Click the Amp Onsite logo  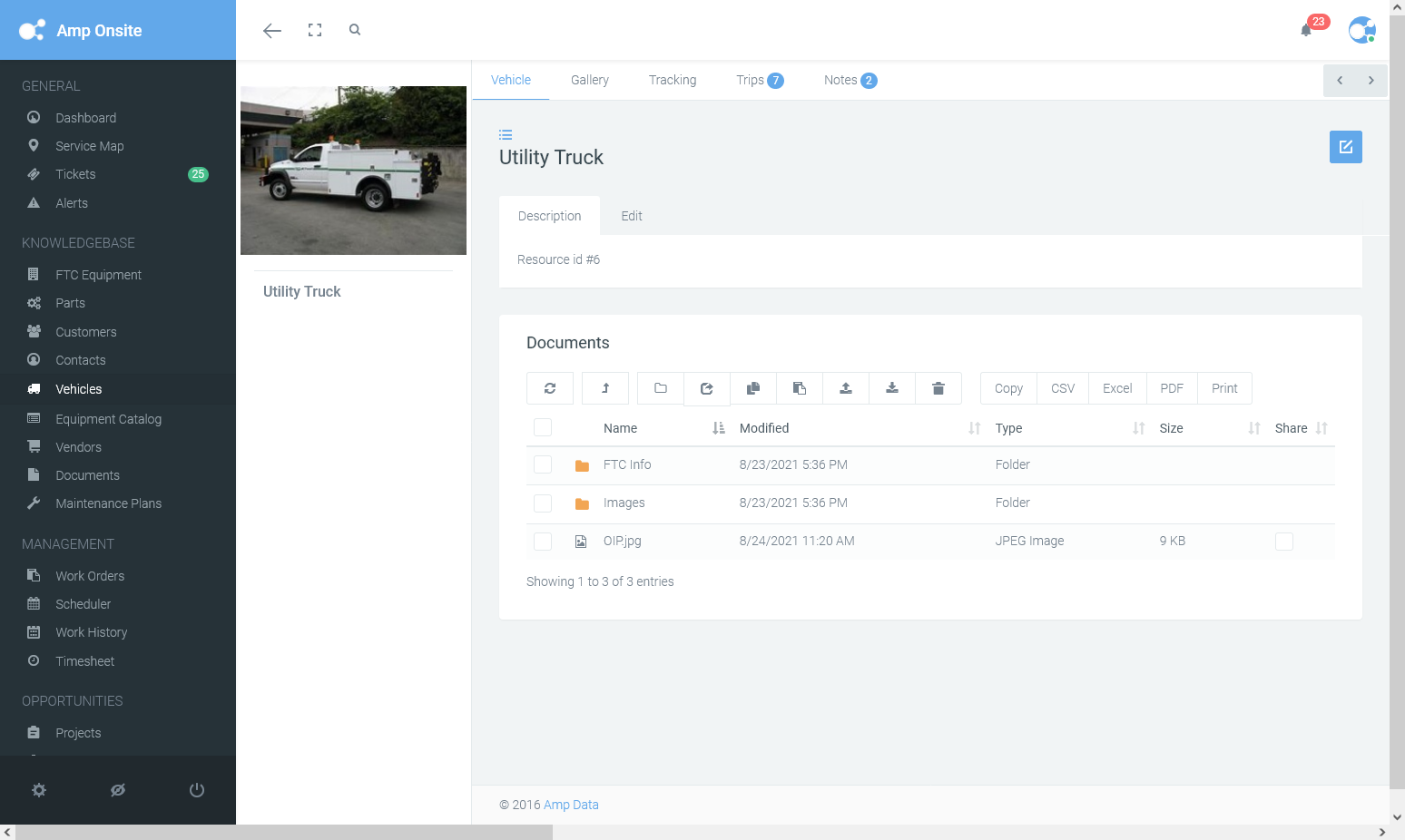point(82,30)
